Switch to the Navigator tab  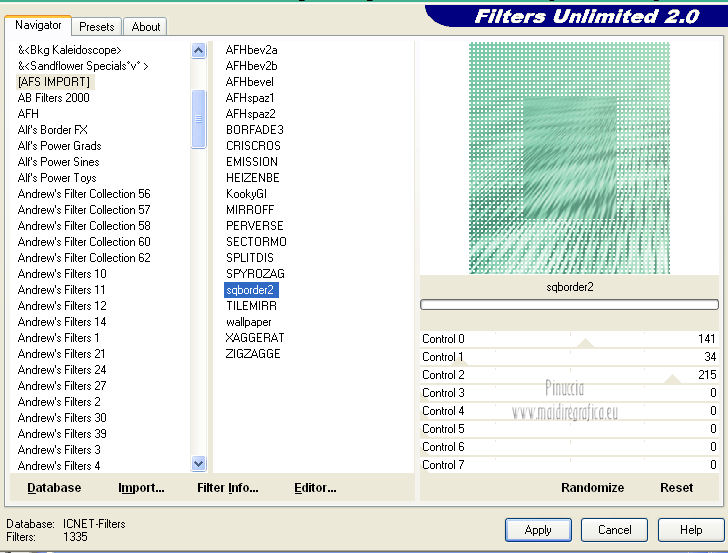tap(38, 26)
